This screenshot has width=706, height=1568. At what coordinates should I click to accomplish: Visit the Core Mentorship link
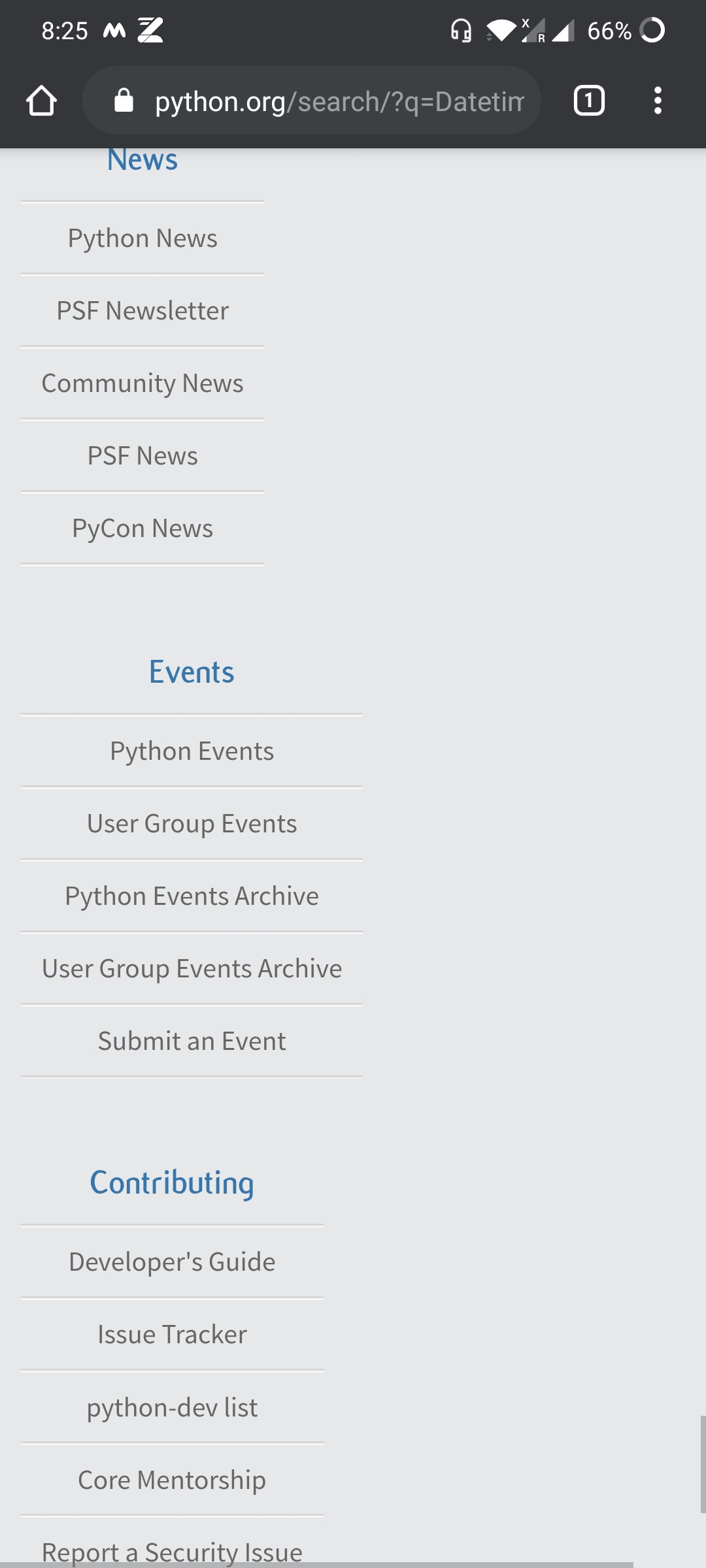coord(172,1480)
